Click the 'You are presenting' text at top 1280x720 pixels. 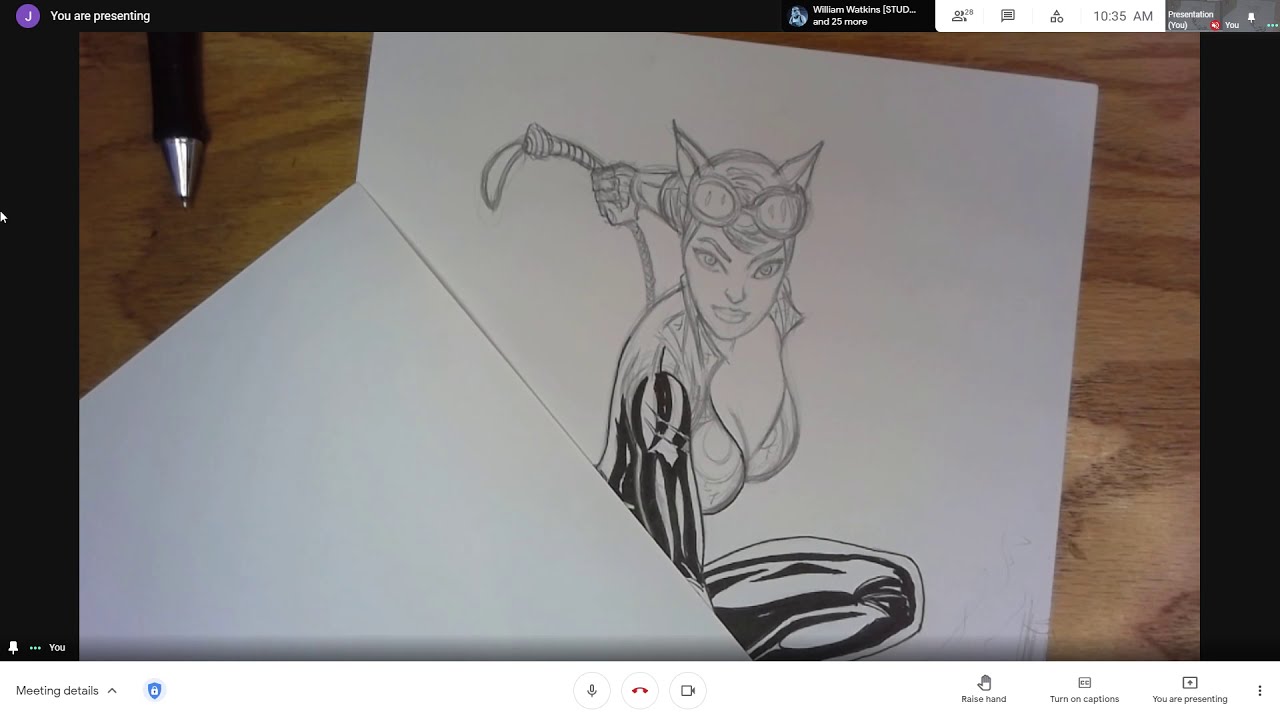[x=100, y=16]
